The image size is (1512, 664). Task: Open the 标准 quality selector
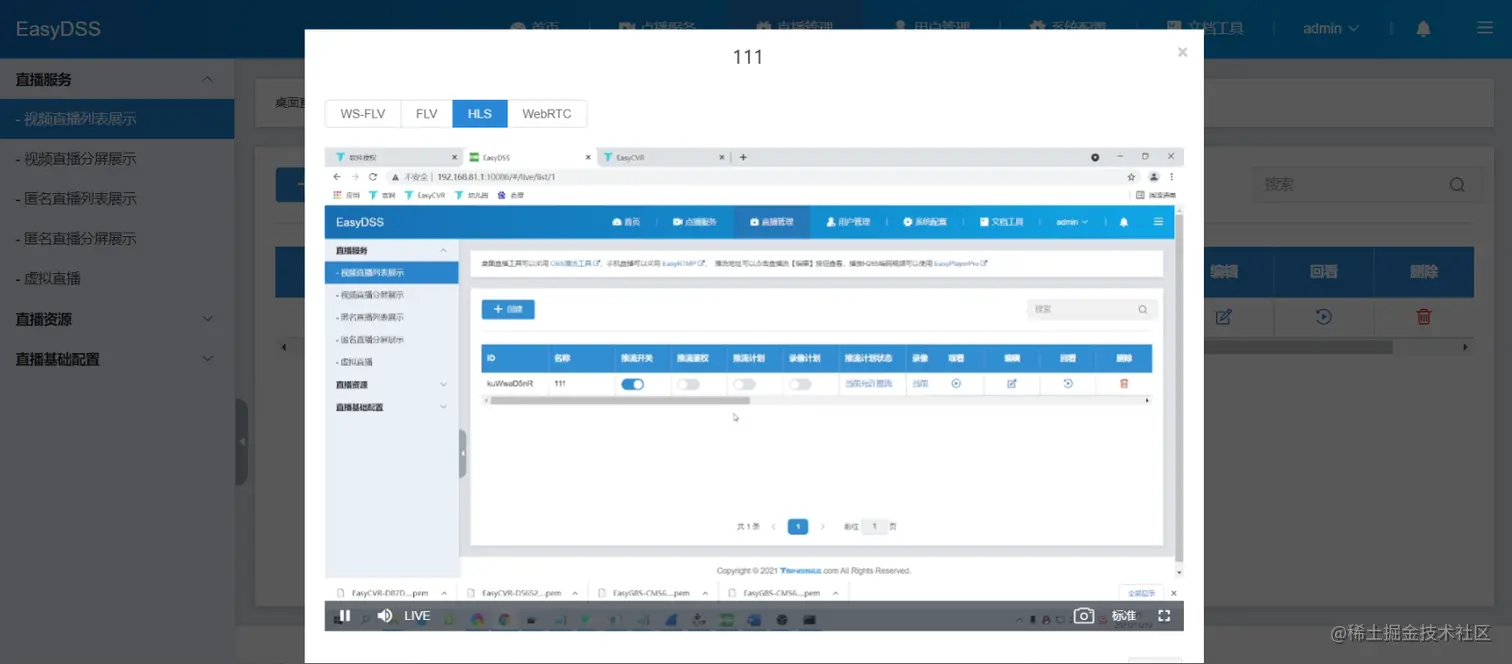(x=1124, y=616)
